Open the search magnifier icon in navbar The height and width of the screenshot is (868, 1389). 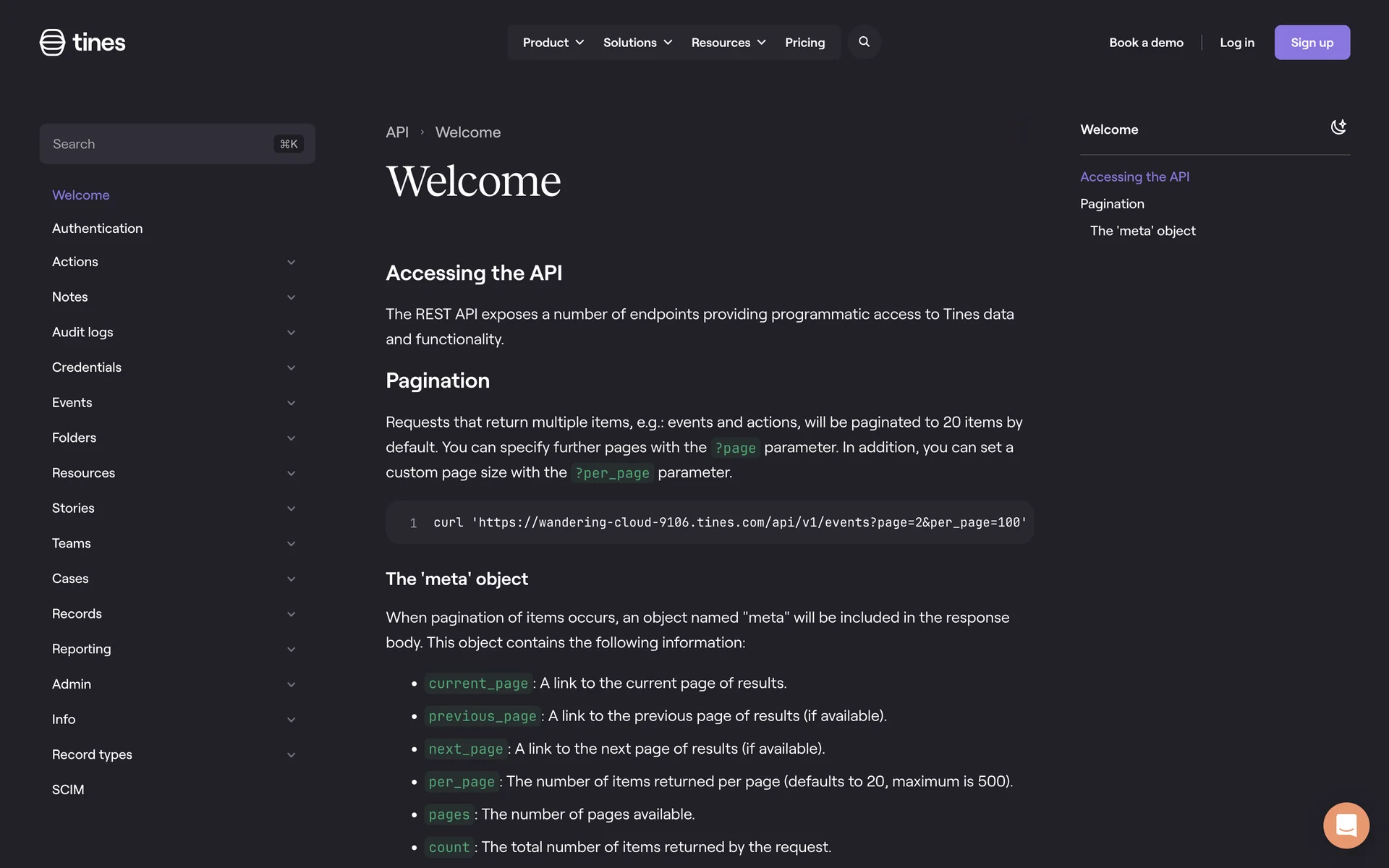point(864,42)
